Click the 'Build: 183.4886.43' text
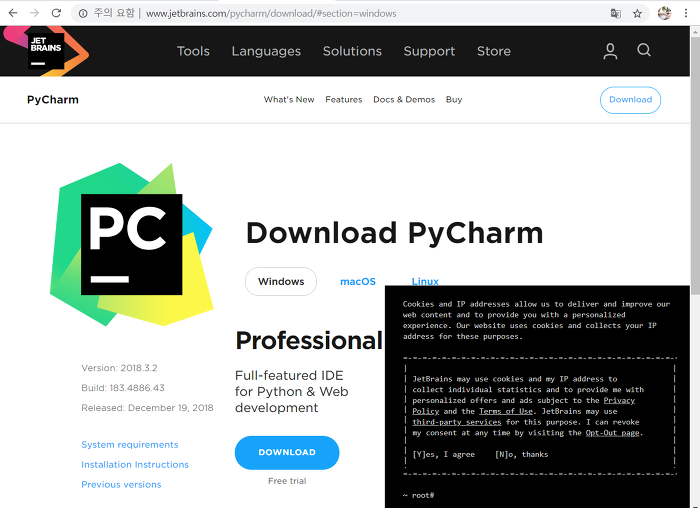Viewport: 700px width, 508px height. tap(123, 388)
